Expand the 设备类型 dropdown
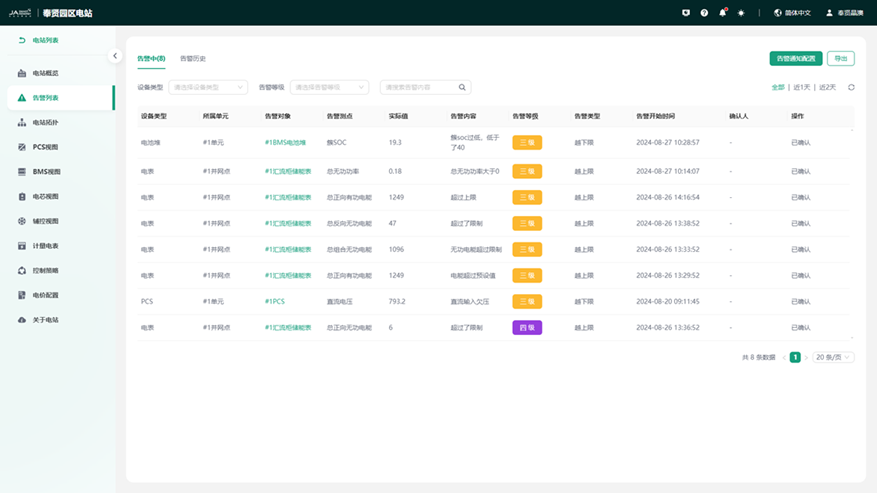The width and height of the screenshot is (877, 493). click(208, 88)
